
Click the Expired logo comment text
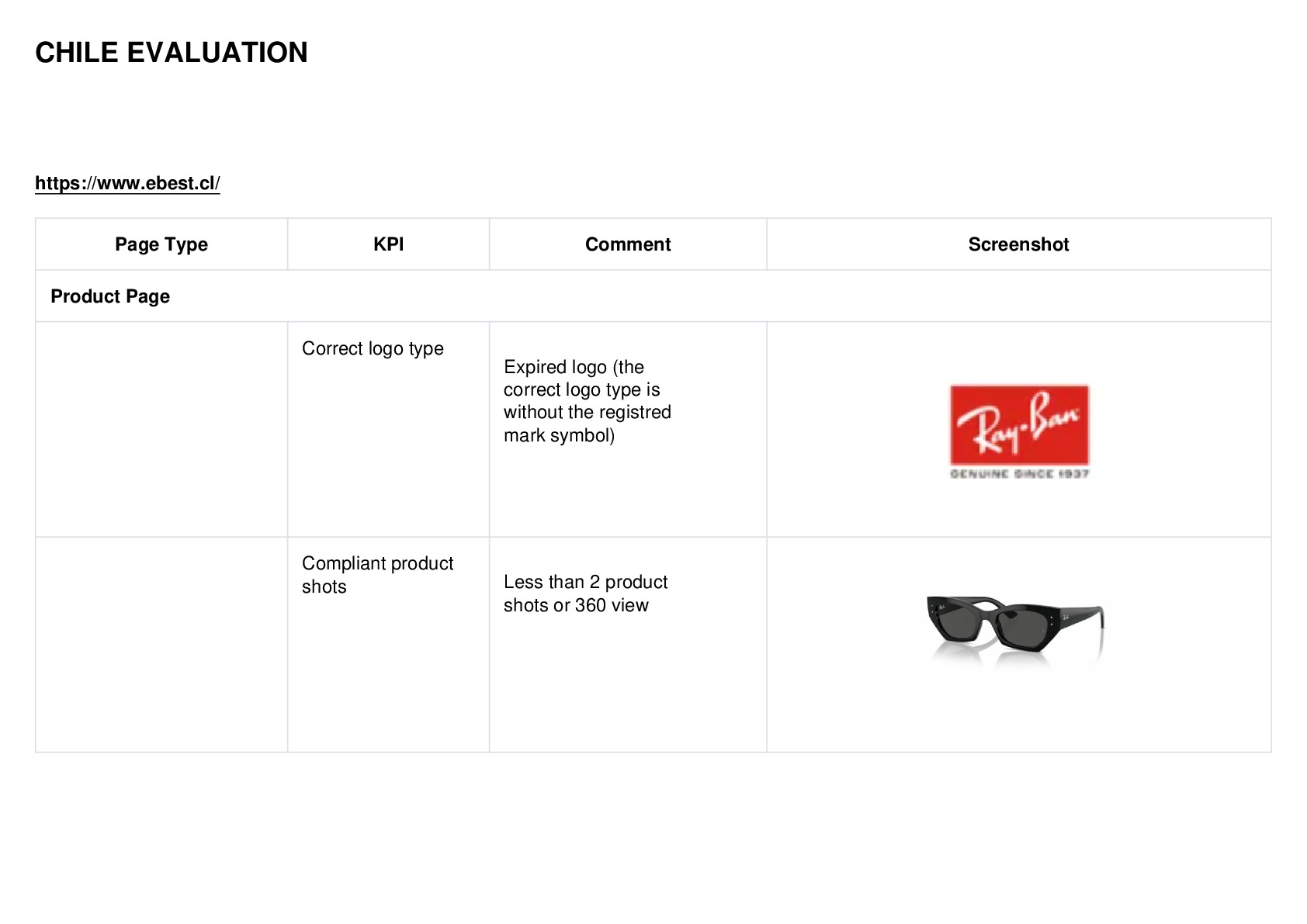click(588, 401)
